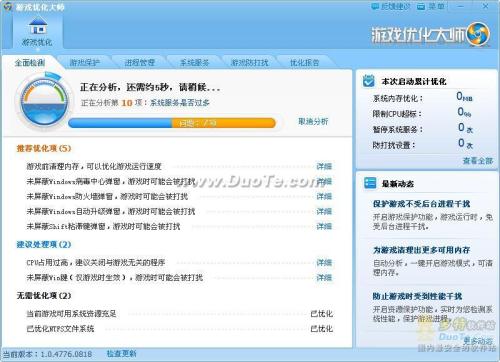Viewport: 500px width, 362px height.
Task: Click 检查更新 in status bar
Action: (x=122, y=354)
